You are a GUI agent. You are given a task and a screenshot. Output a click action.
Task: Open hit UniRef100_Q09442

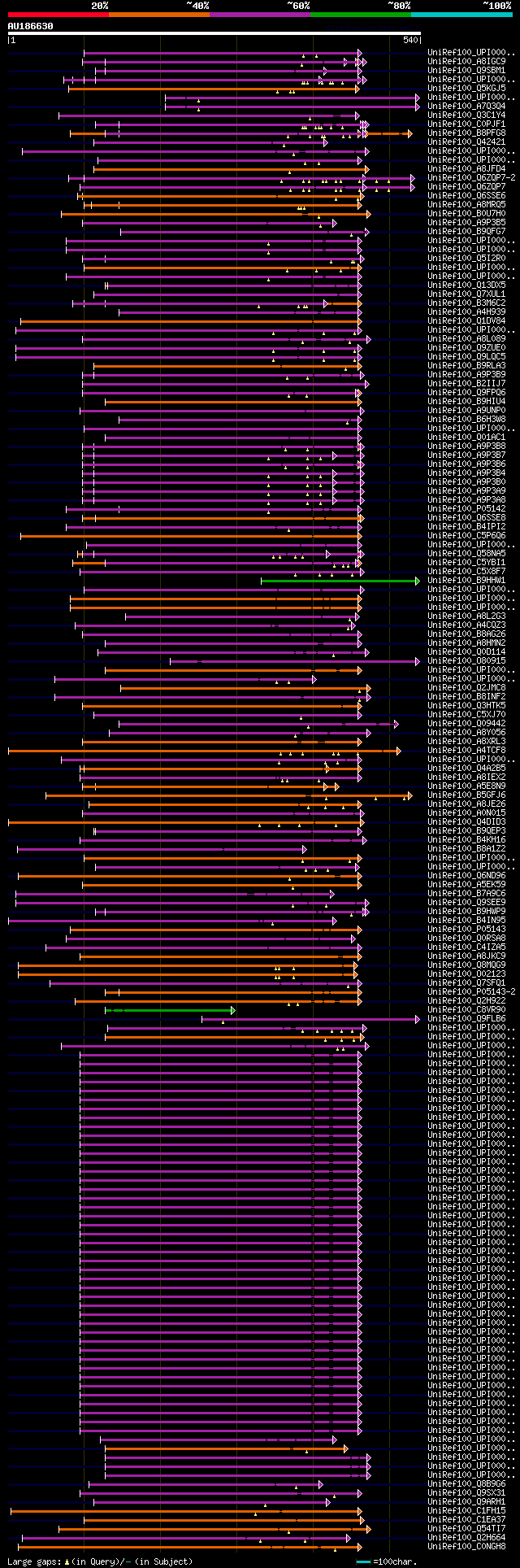(x=466, y=723)
